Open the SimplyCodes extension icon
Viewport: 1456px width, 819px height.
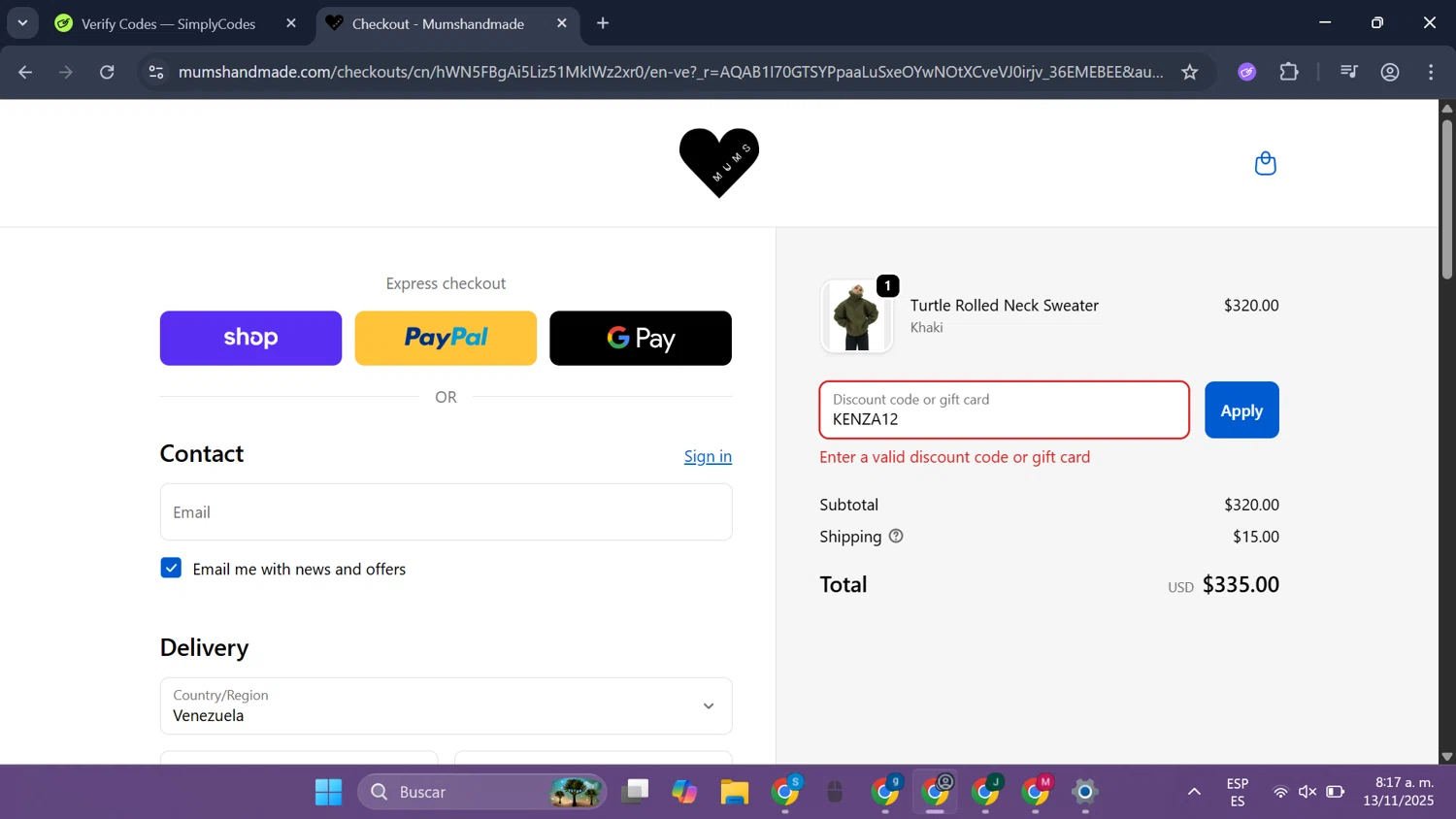pyautogui.click(x=1247, y=72)
